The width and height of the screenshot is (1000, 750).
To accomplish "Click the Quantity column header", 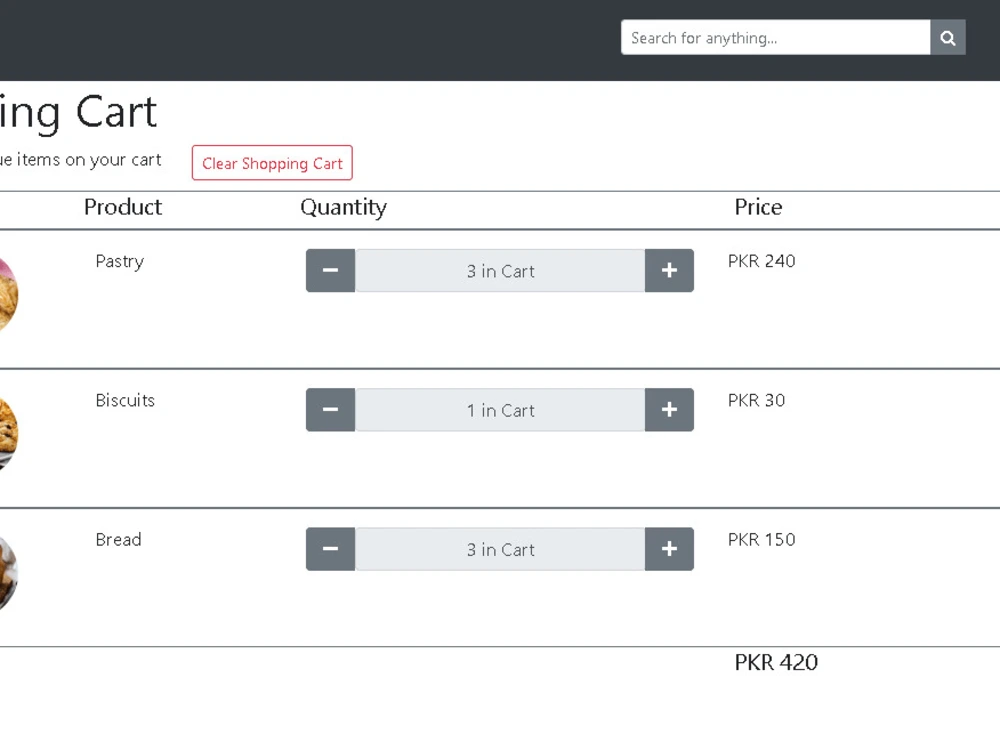I will coord(344,208).
